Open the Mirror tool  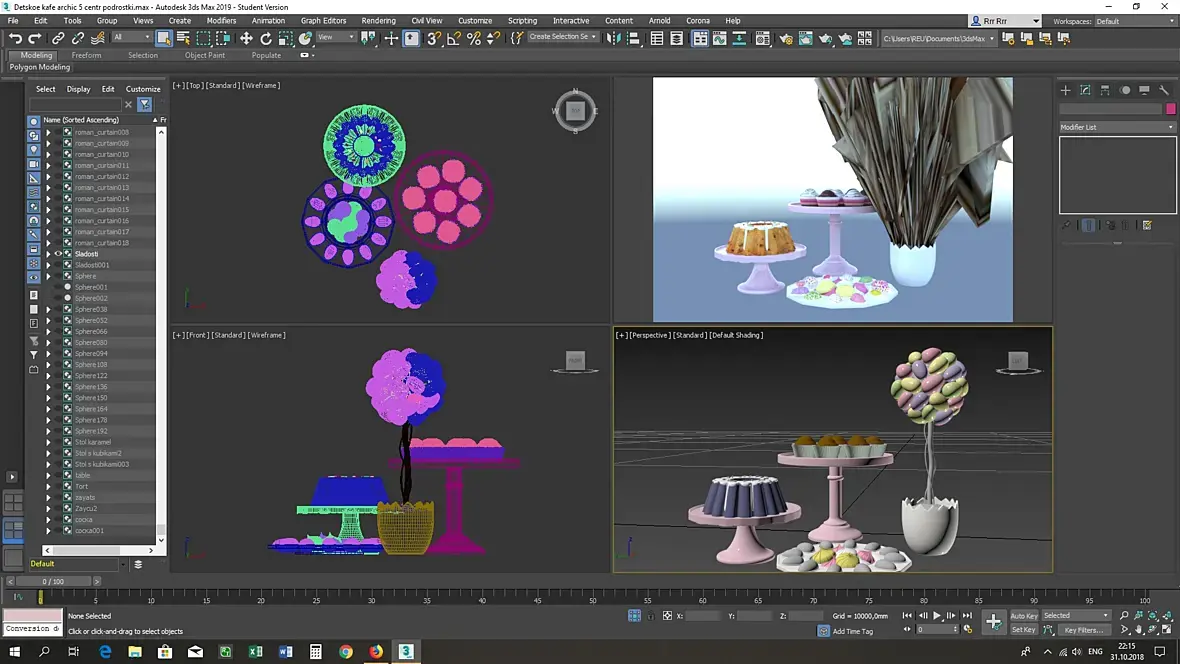[613, 38]
